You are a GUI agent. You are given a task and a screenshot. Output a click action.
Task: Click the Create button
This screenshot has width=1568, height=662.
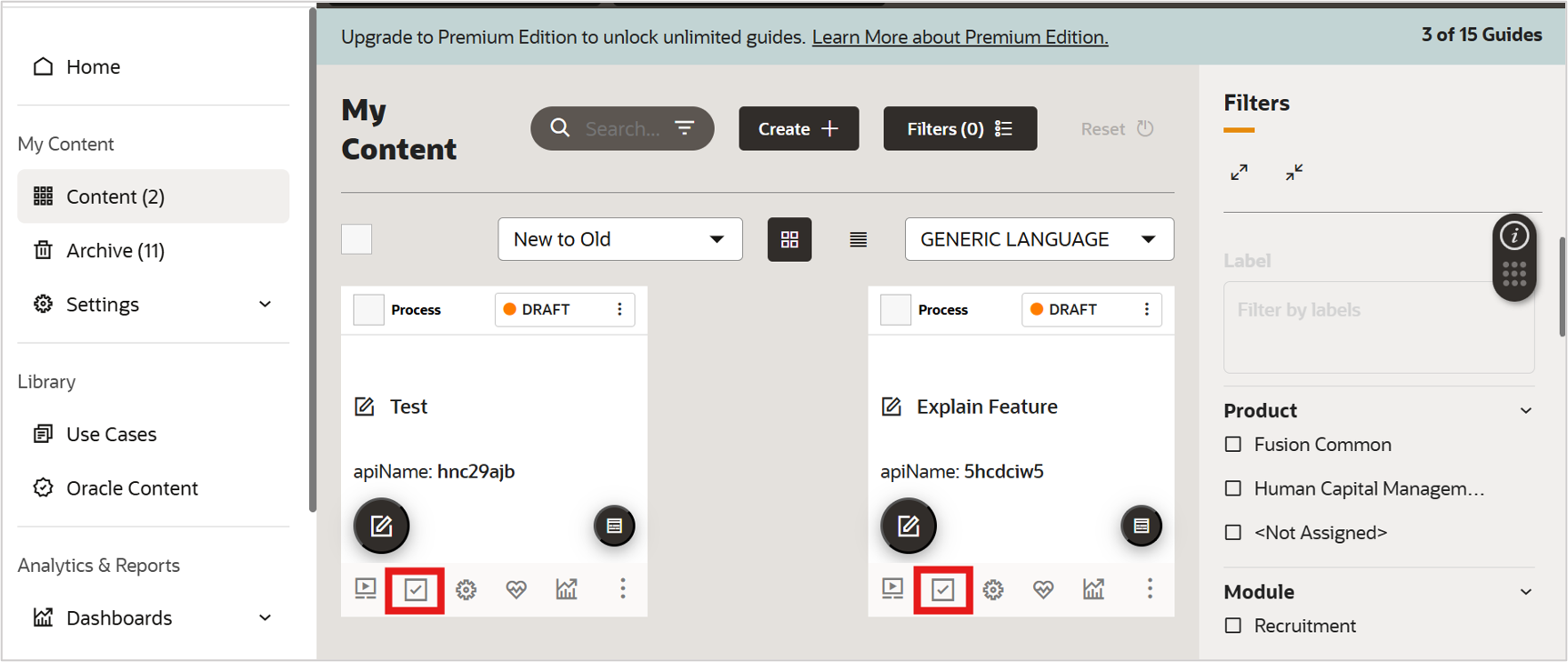pyautogui.click(x=799, y=129)
